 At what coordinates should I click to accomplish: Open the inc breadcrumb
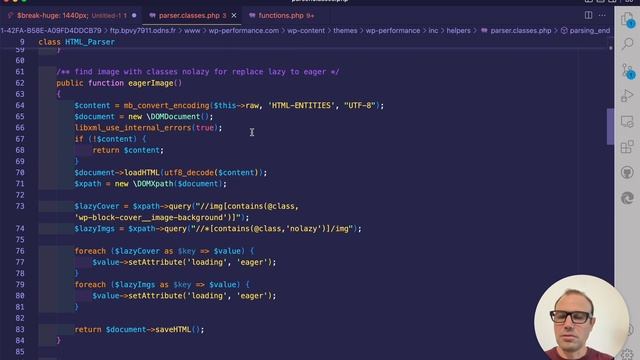tap(433, 31)
